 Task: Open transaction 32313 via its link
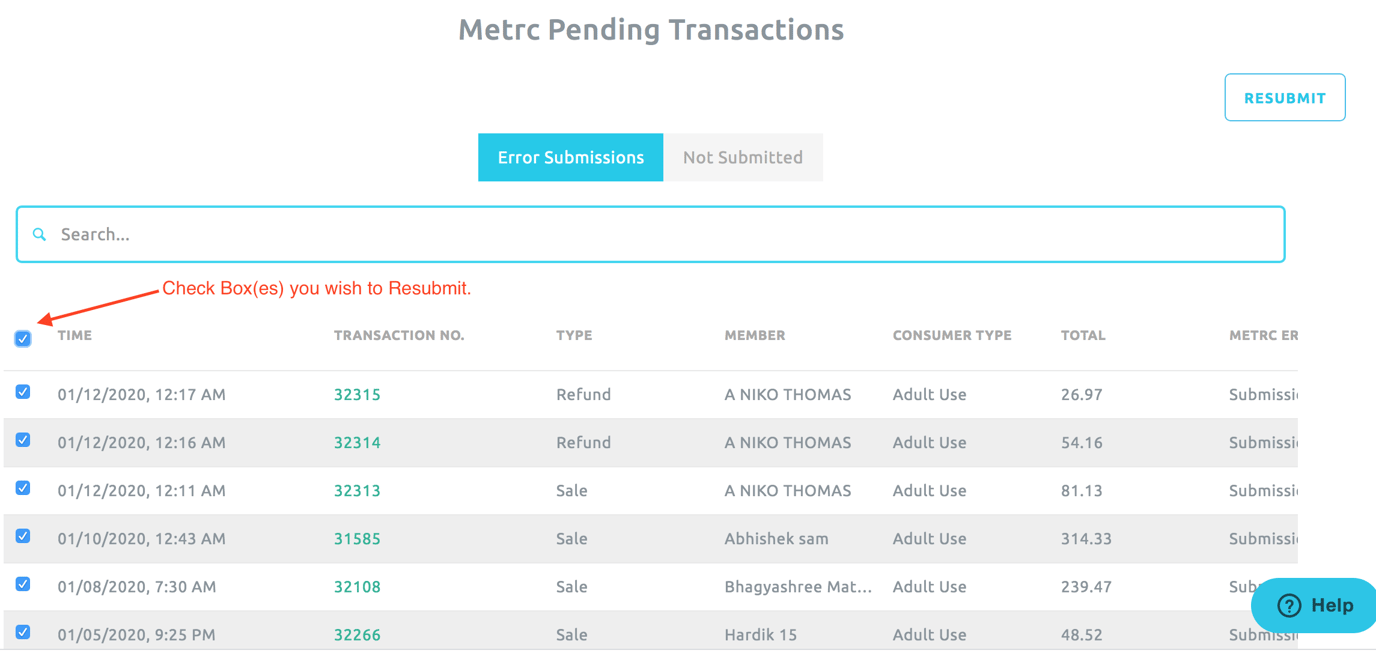[x=357, y=490]
